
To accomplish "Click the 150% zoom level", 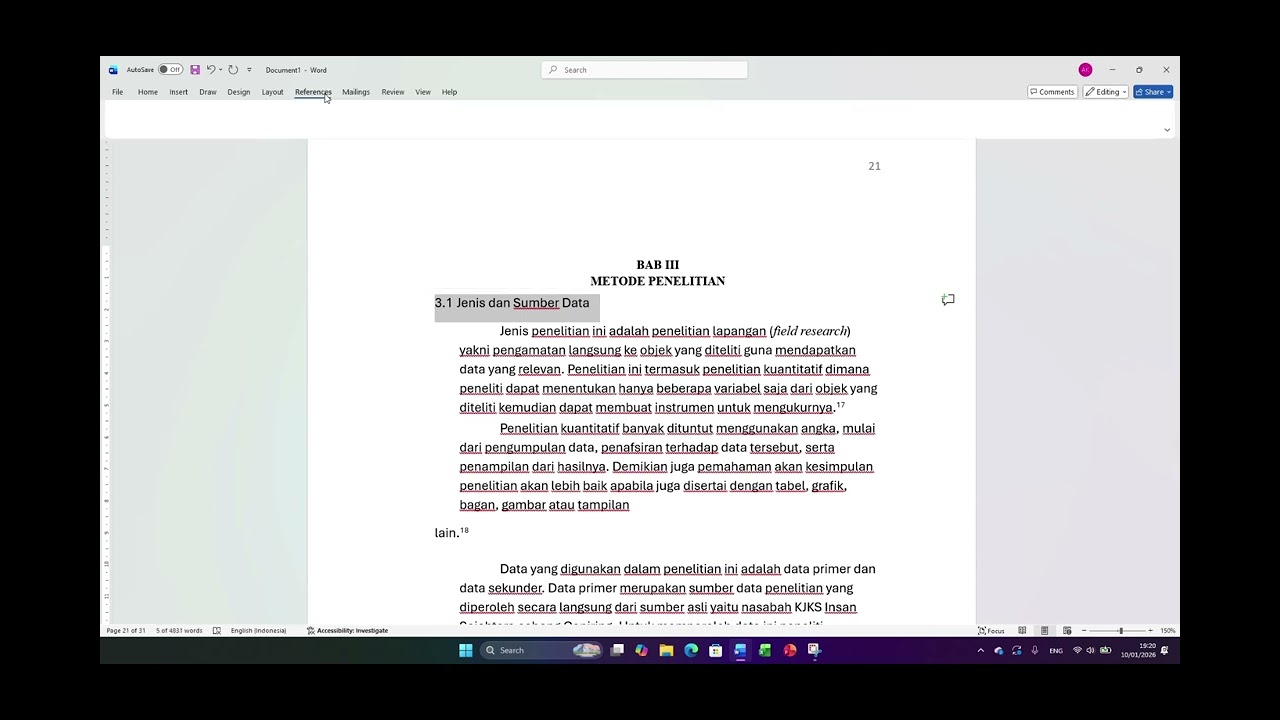I will tap(1167, 631).
